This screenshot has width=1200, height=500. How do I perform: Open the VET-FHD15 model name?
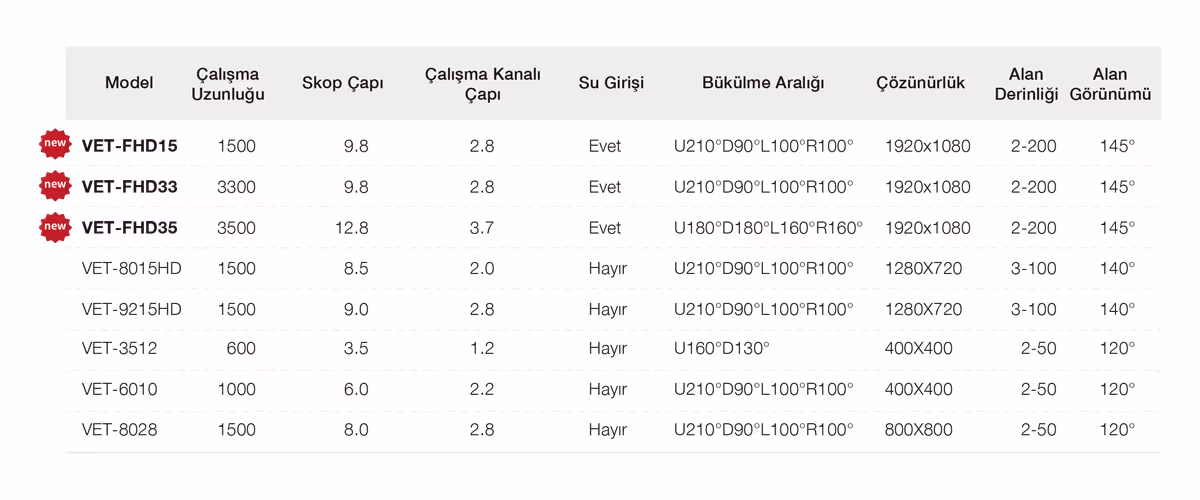[130, 146]
